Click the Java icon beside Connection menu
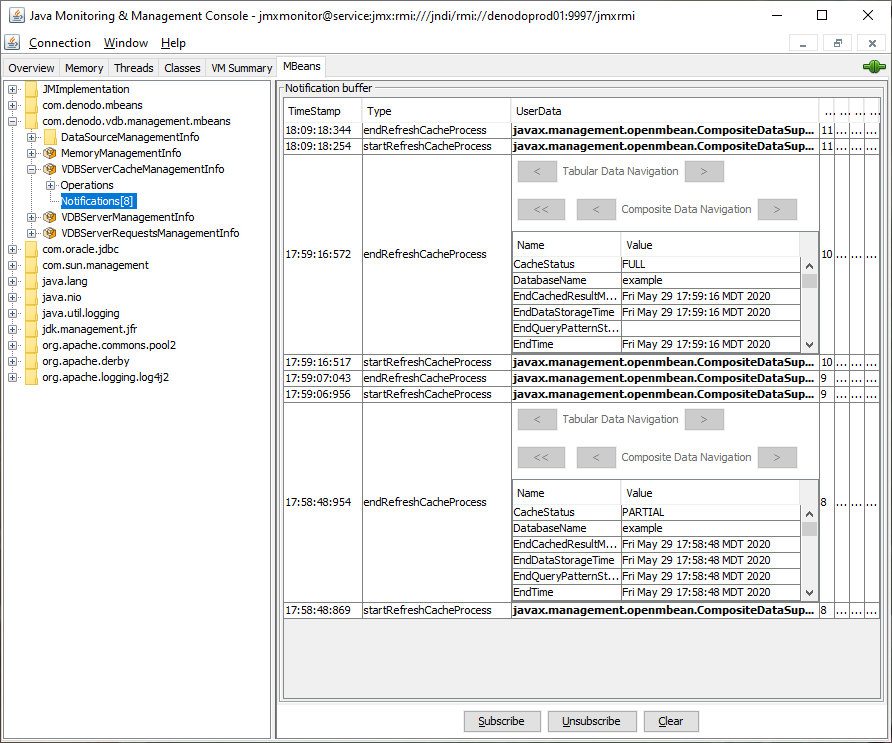892x743 pixels. [x=12, y=42]
